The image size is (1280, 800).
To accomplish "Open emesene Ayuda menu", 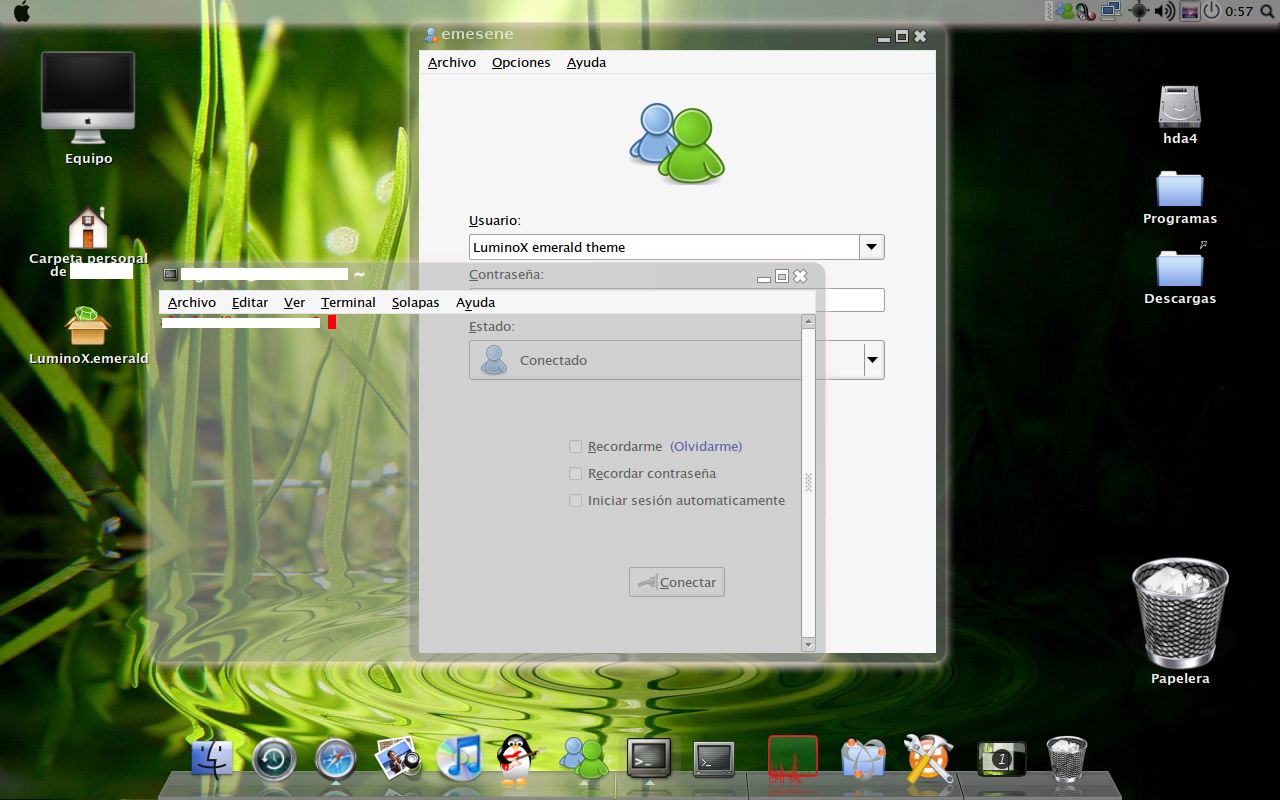I will point(586,62).
